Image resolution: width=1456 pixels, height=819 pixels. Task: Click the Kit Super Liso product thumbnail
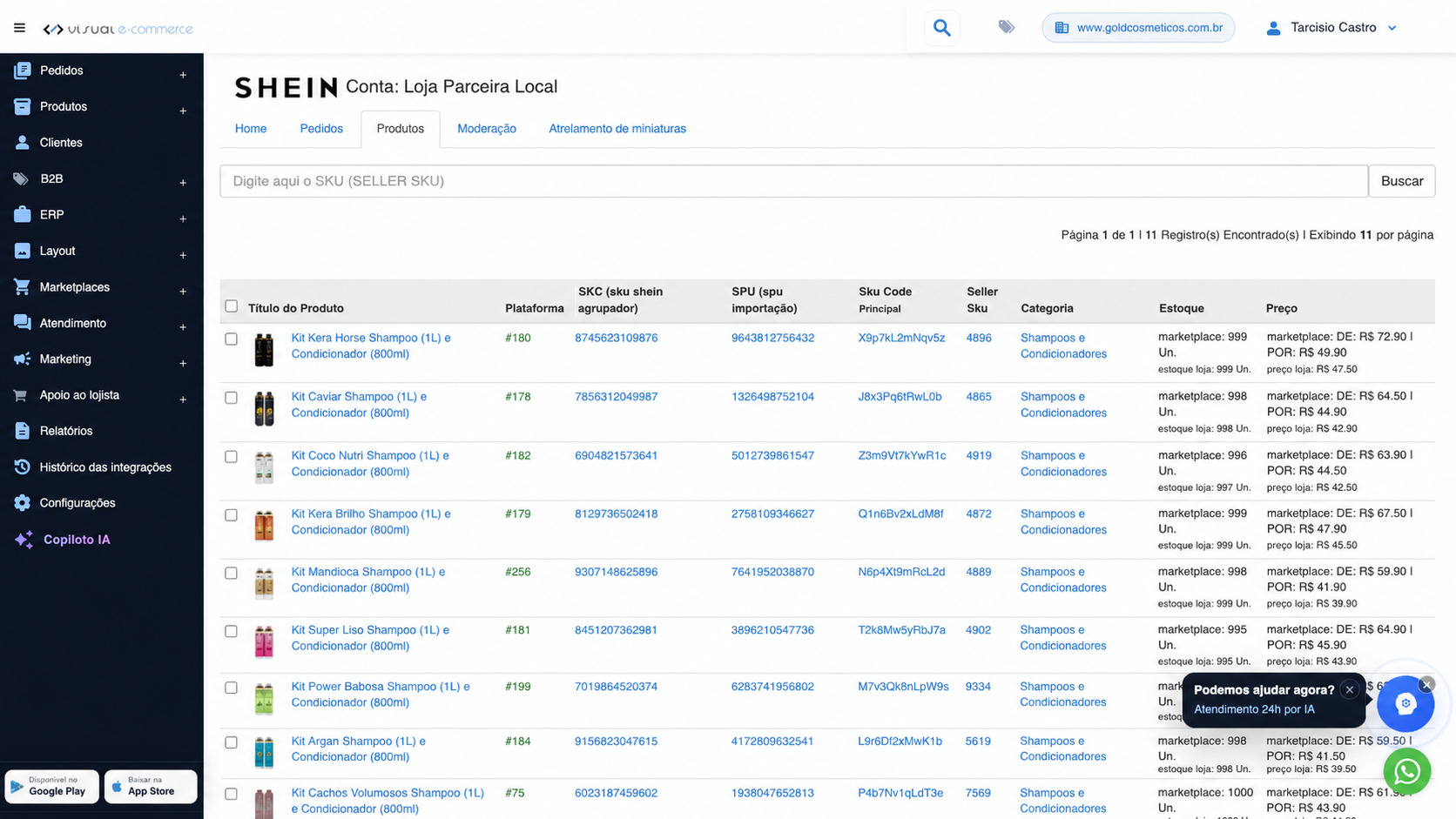click(x=264, y=641)
